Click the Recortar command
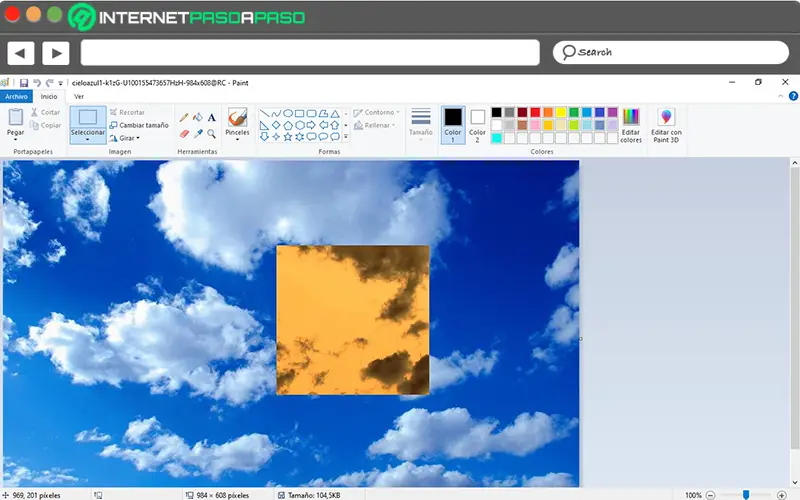The width and height of the screenshot is (800, 500). [x=127, y=112]
